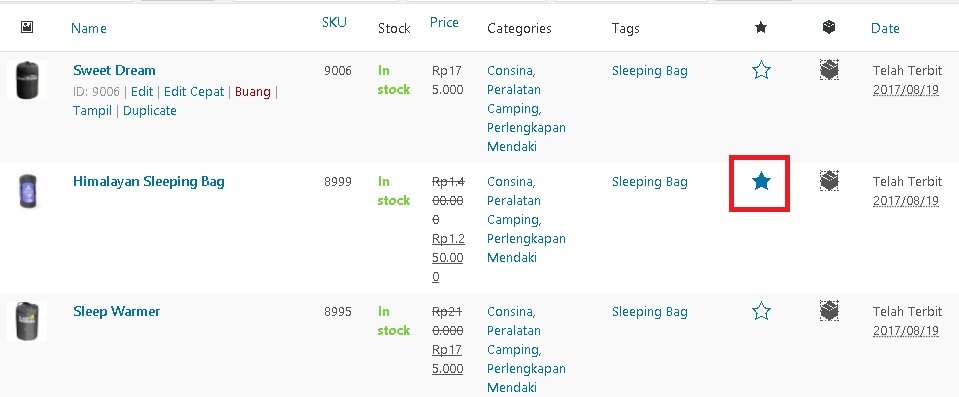This screenshot has height=397, width=959.
Task: Click the product type cube column header
Action: (x=829, y=27)
